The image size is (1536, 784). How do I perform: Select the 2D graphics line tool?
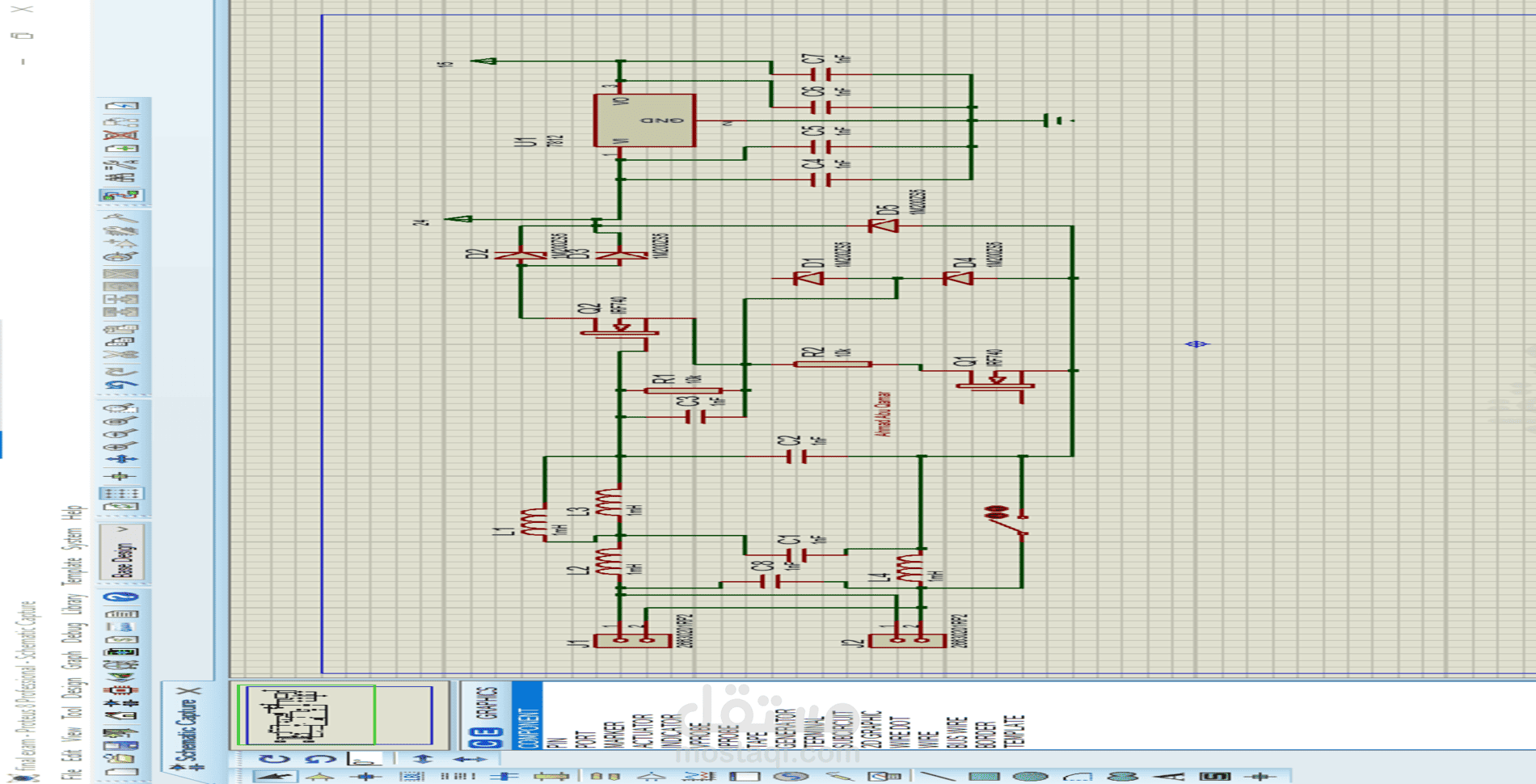pyautogui.click(x=938, y=777)
